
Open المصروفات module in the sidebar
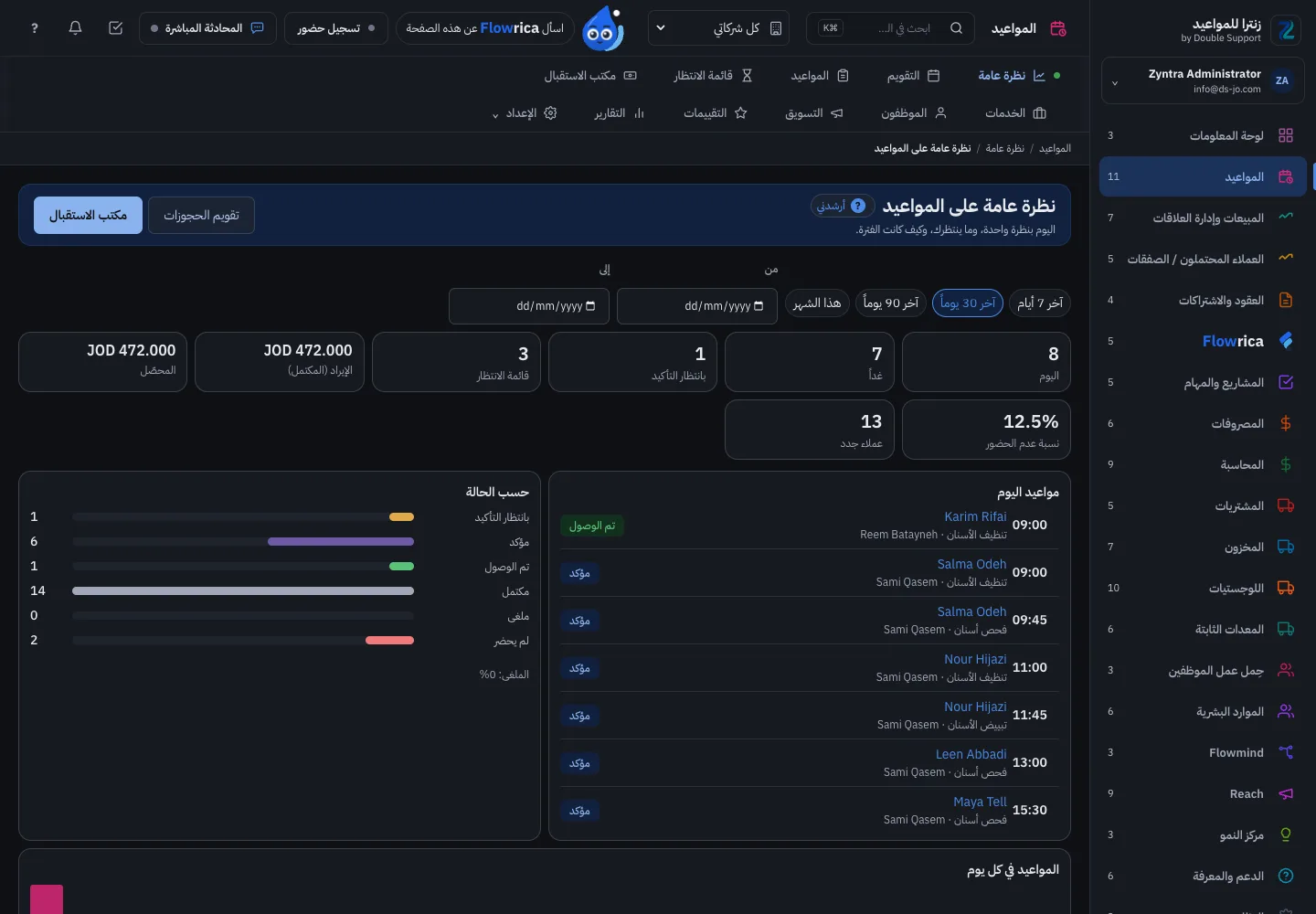(1202, 423)
